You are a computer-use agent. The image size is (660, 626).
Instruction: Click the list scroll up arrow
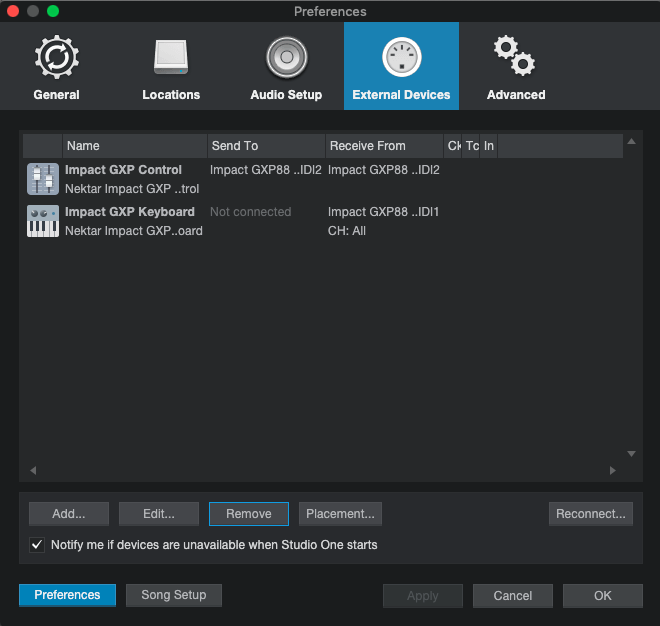pyautogui.click(x=631, y=141)
